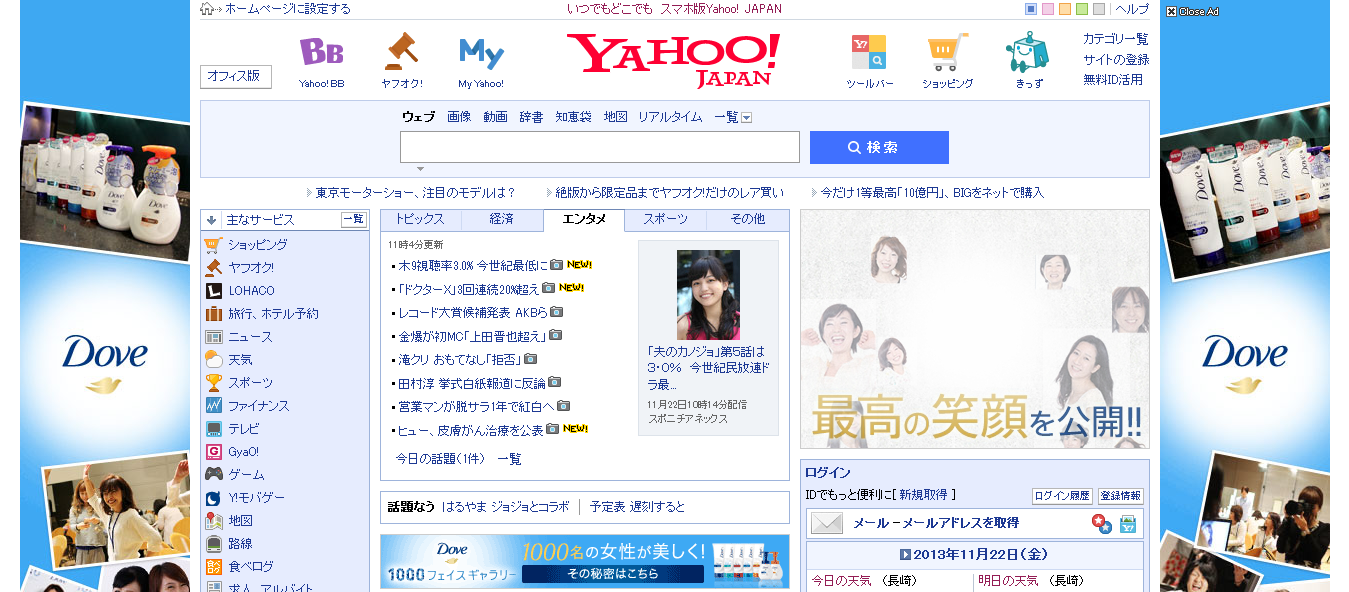
Task: Select the 画像 search tab
Action: (459, 117)
